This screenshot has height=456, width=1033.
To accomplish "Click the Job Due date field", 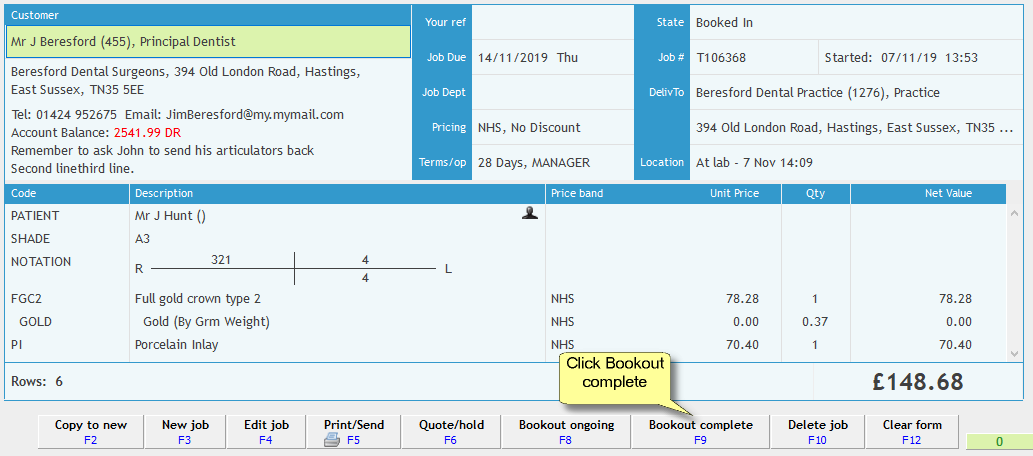I will click(552, 58).
